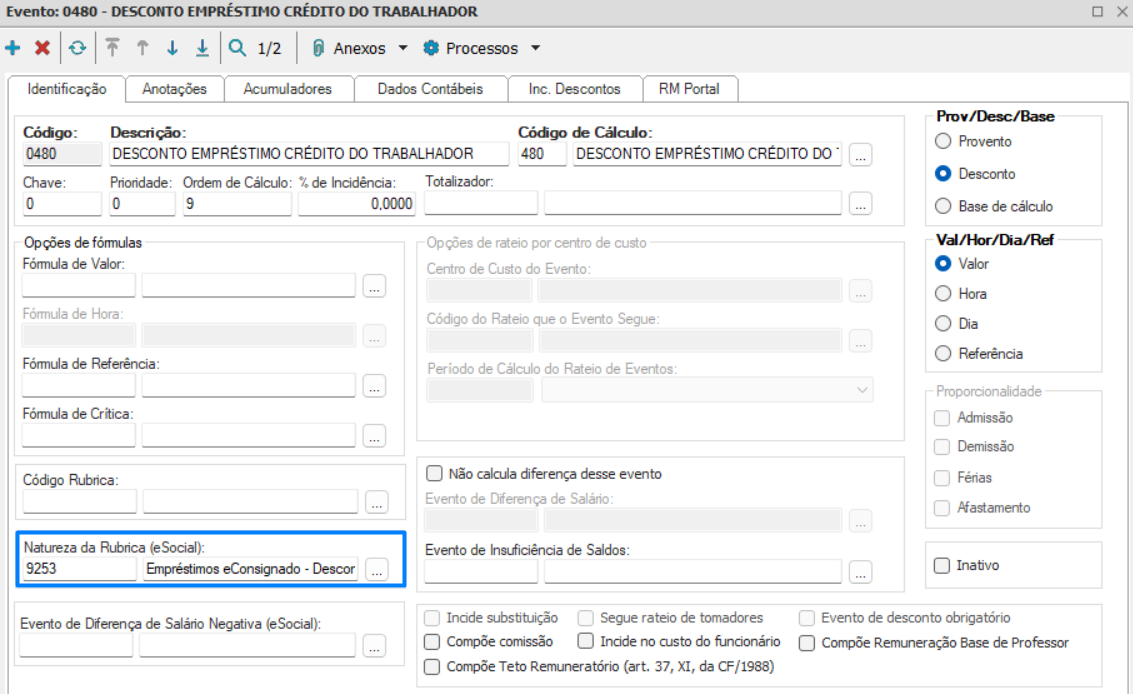Open lookup for Natureza da Rubrica
Image resolution: width=1133 pixels, height=694 pixels.
tap(376, 570)
